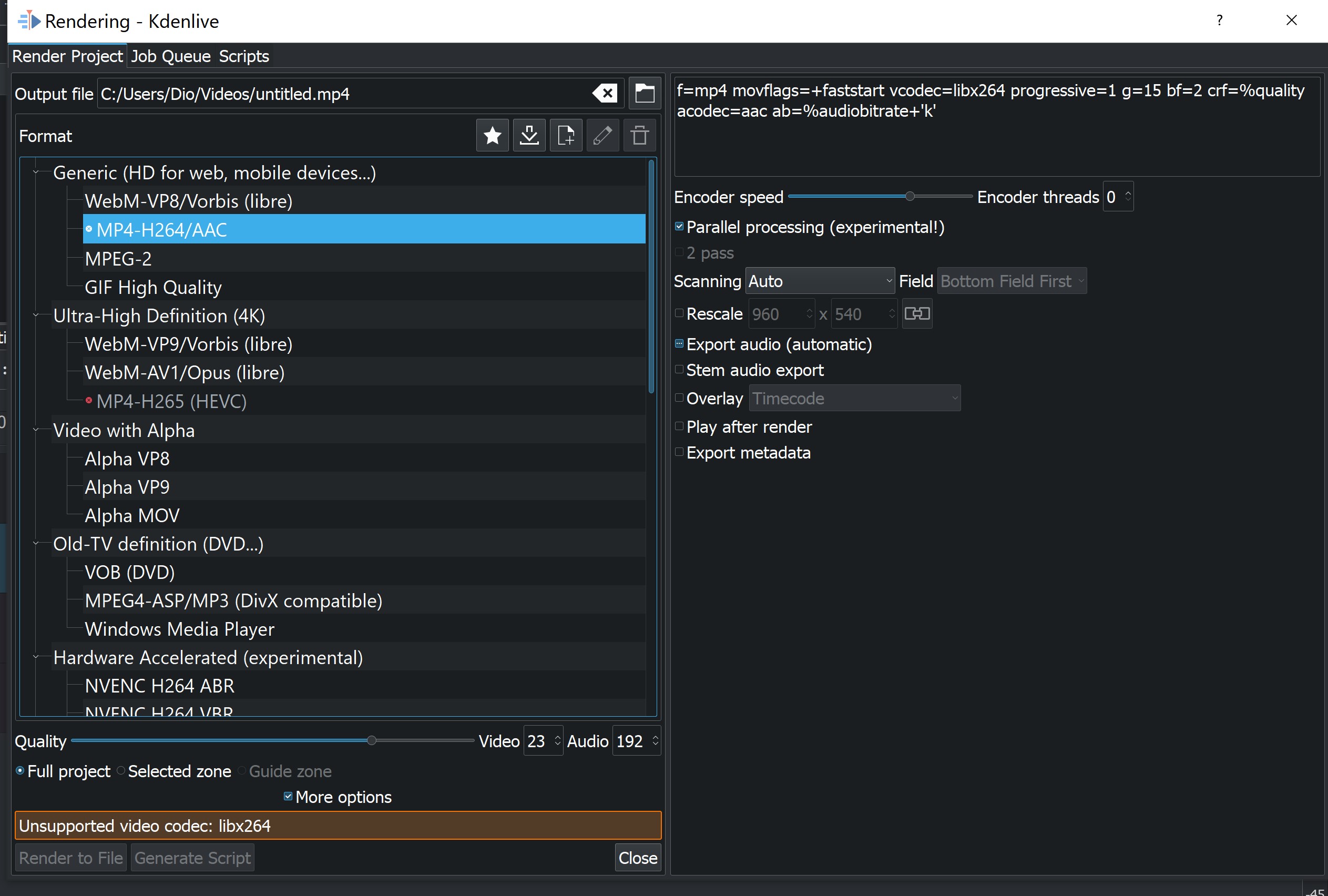Viewport: 1328px width, 896px height.
Task: Clear the output file path field
Action: [x=605, y=93]
